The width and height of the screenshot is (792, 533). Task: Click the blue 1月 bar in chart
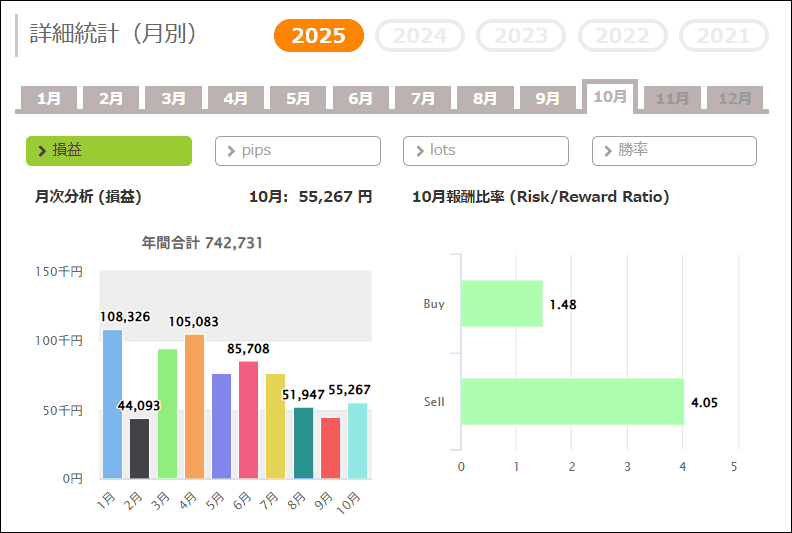pyautogui.click(x=113, y=405)
